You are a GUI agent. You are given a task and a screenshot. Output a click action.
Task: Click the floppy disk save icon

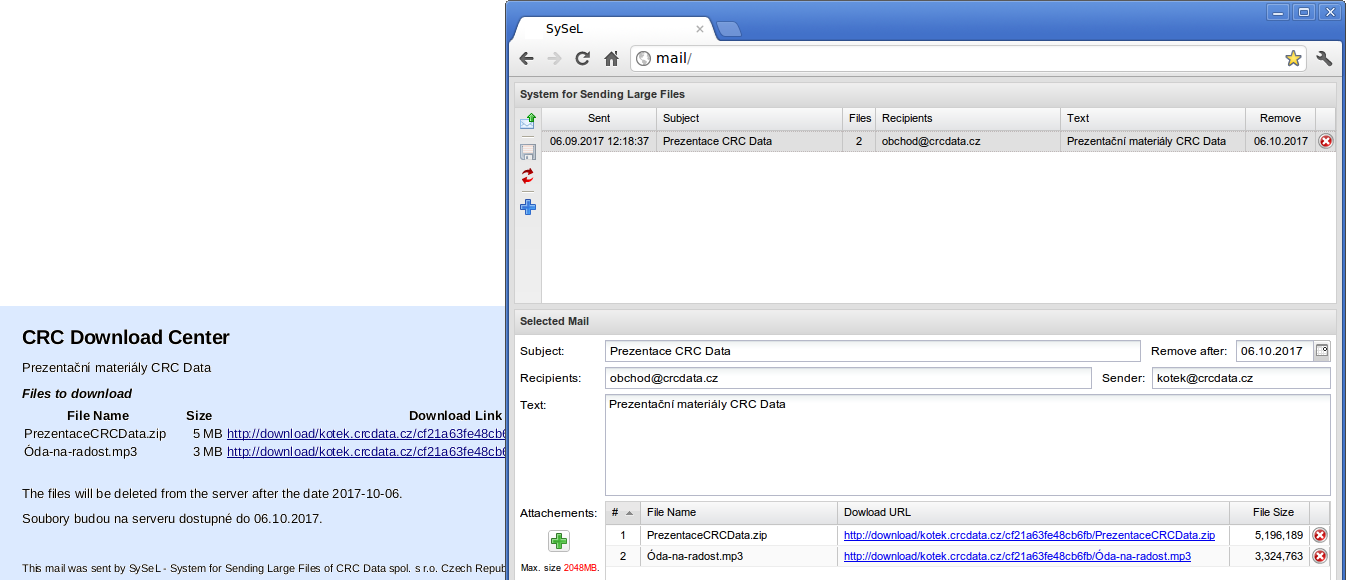pyautogui.click(x=528, y=152)
